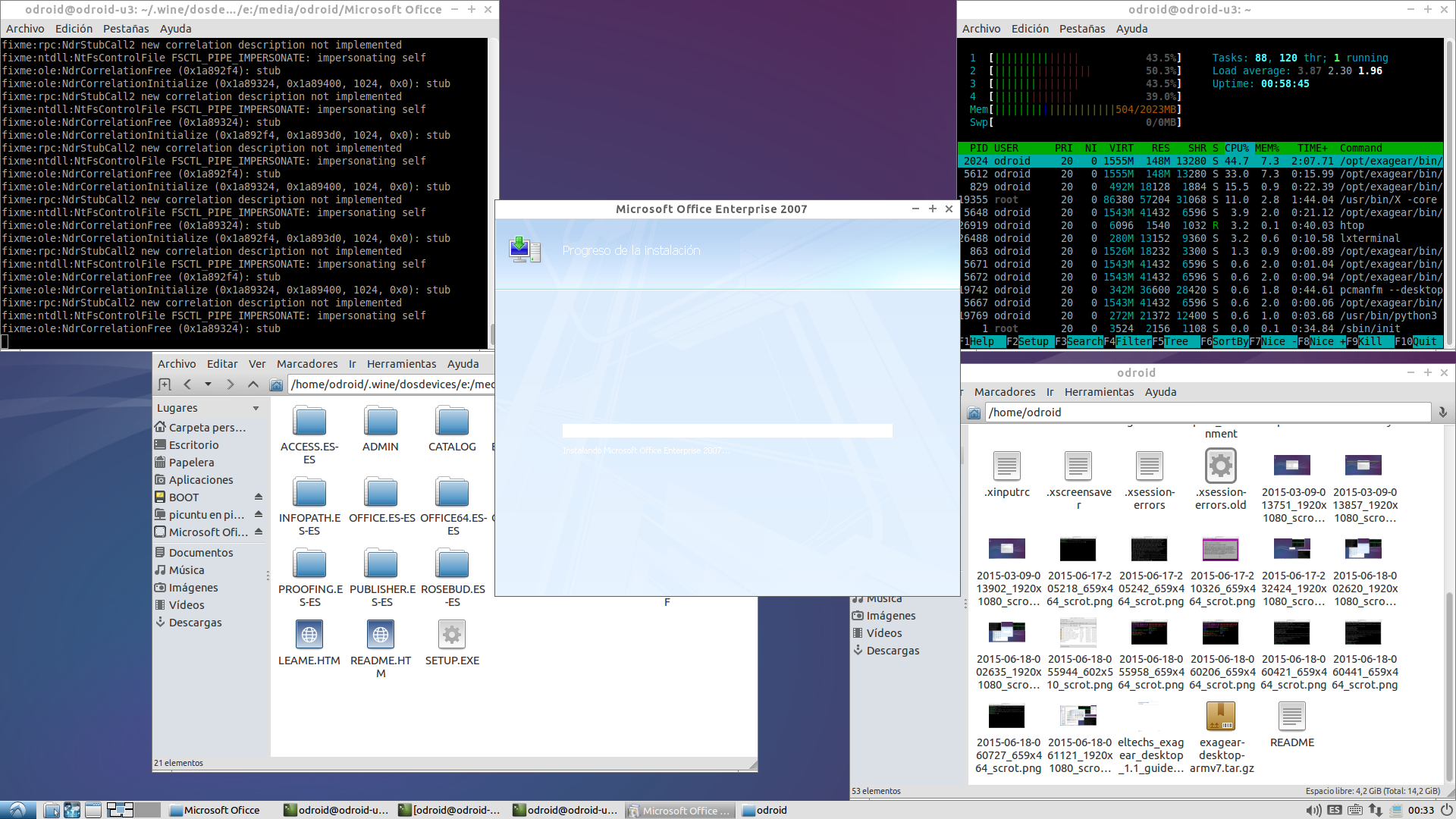Select the LEAME.HTM file
Viewport: 1456px width, 819px height.
pos(309,642)
